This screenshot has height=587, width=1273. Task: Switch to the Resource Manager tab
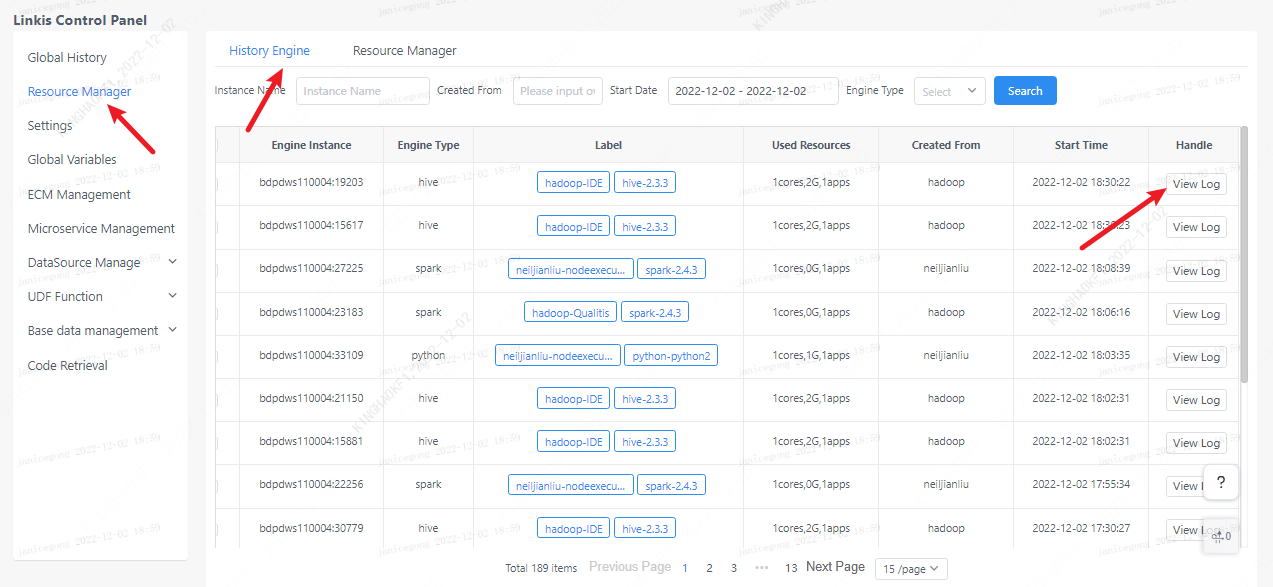(x=404, y=51)
